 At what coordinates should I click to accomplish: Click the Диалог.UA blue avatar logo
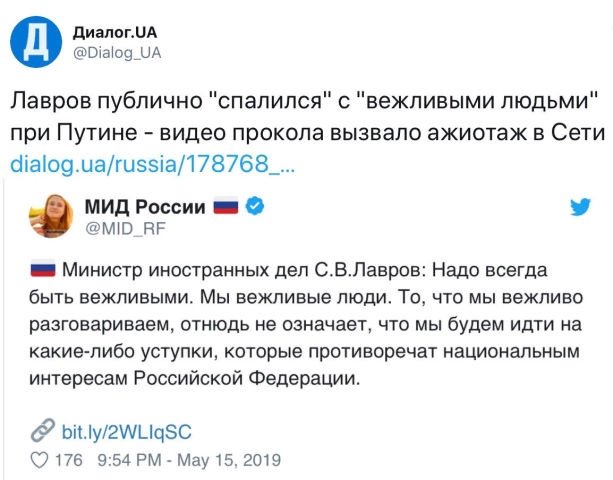[x=34, y=43]
